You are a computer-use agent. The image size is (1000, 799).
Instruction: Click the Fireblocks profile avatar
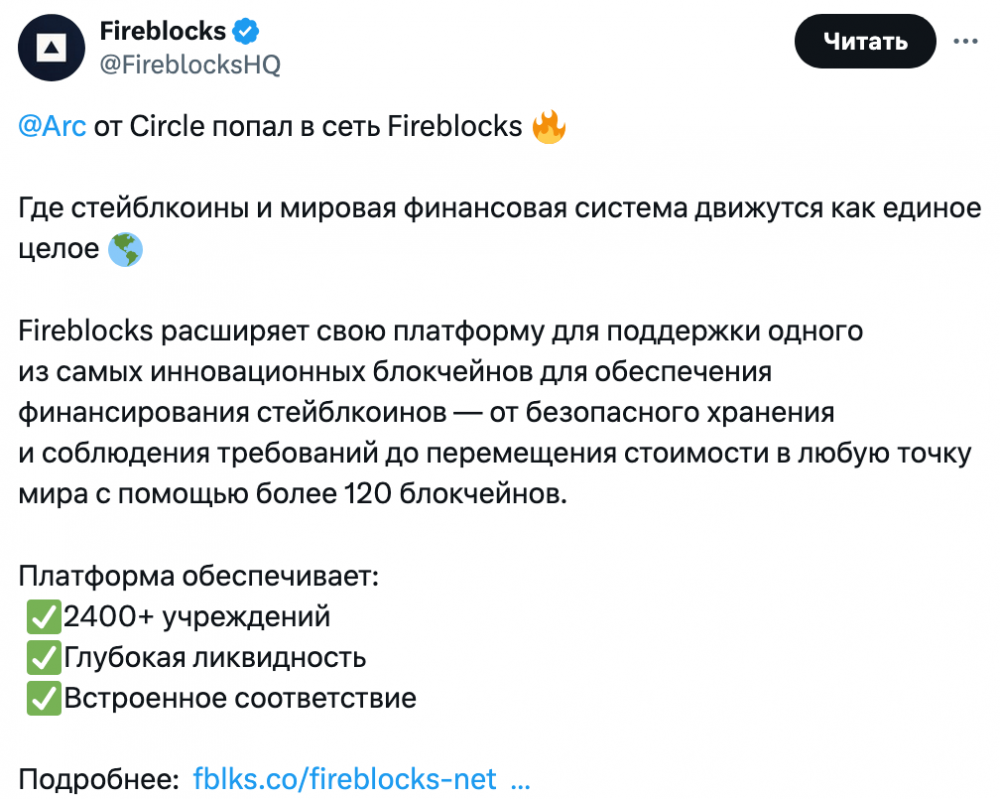[49, 47]
